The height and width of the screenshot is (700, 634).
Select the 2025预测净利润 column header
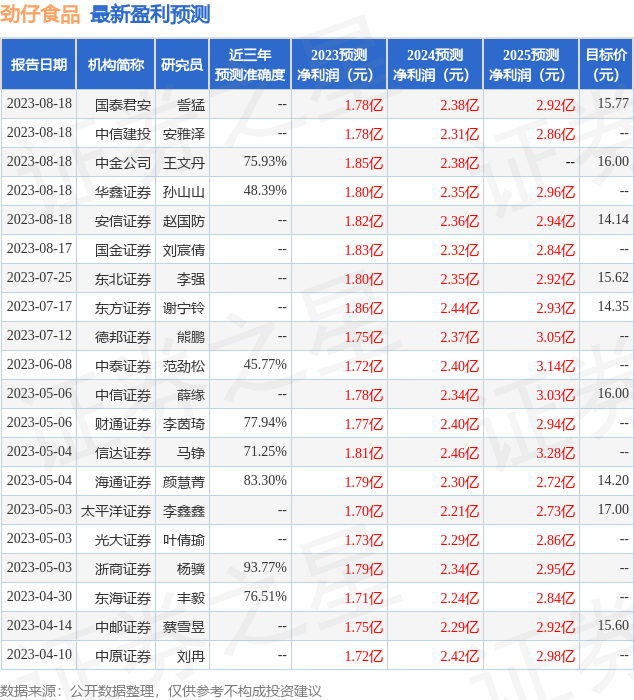pyautogui.click(x=531, y=64)
